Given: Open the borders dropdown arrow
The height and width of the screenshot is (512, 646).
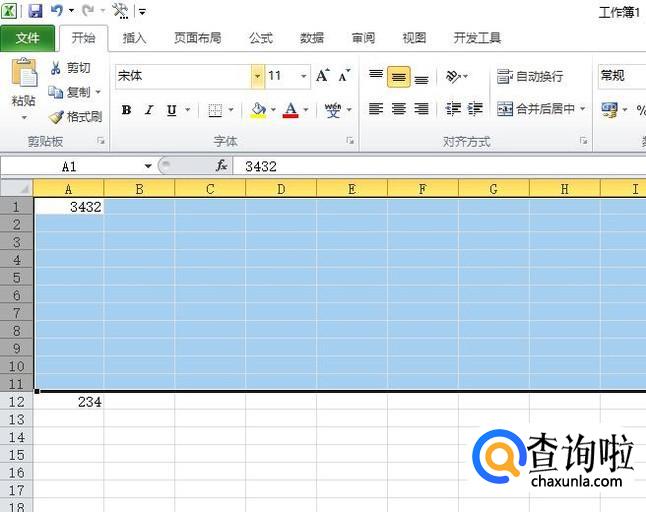Looking at the screenshot, I should (231, 110).
